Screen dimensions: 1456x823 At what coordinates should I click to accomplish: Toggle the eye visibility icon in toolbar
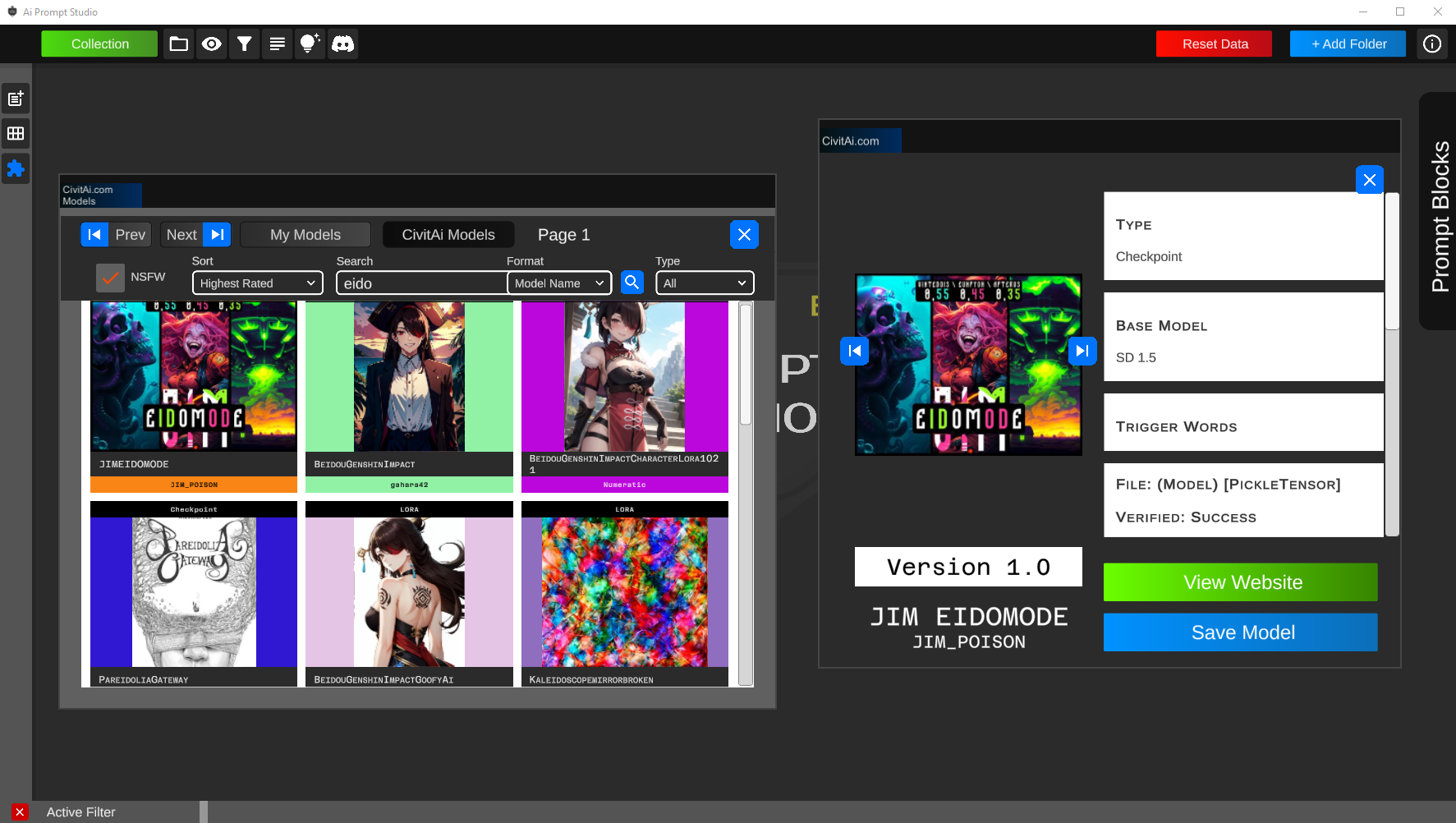pyautogui.click(x=211, y=44)
